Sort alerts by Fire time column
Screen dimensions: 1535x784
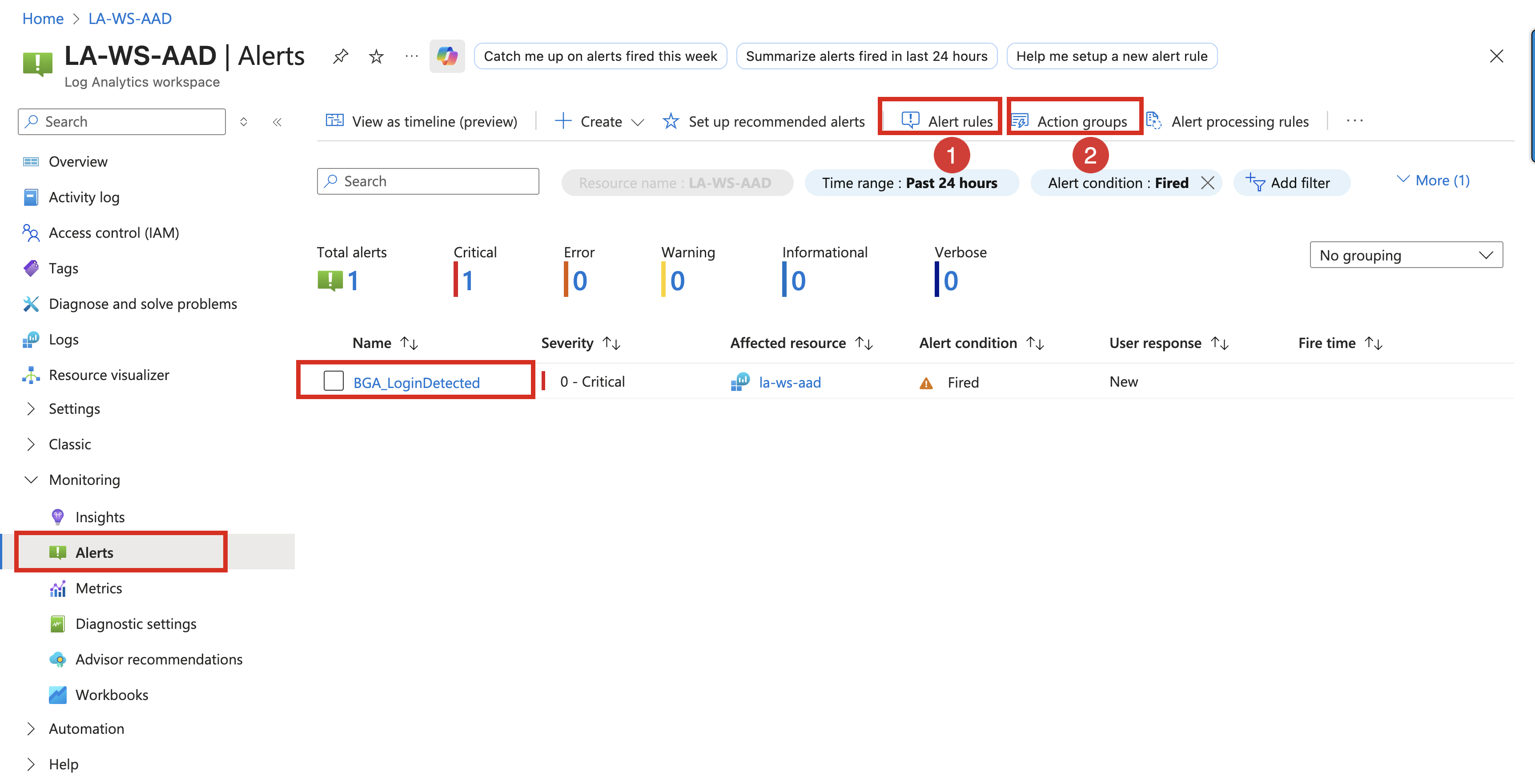[1374, 343]
